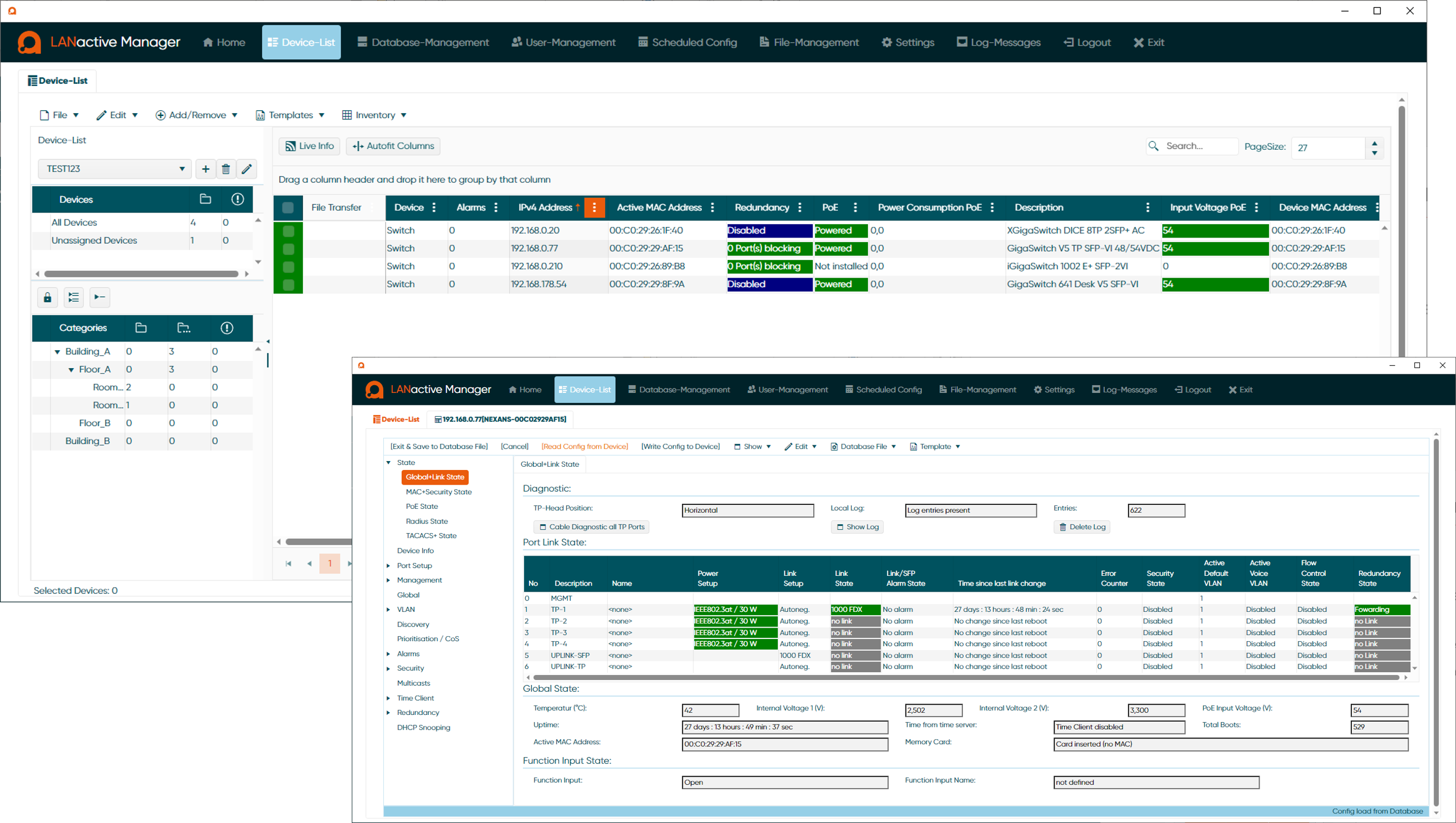Open IPv4 Address column options menu
This screenshot has height=823, width=1456.
click(594, 208)
